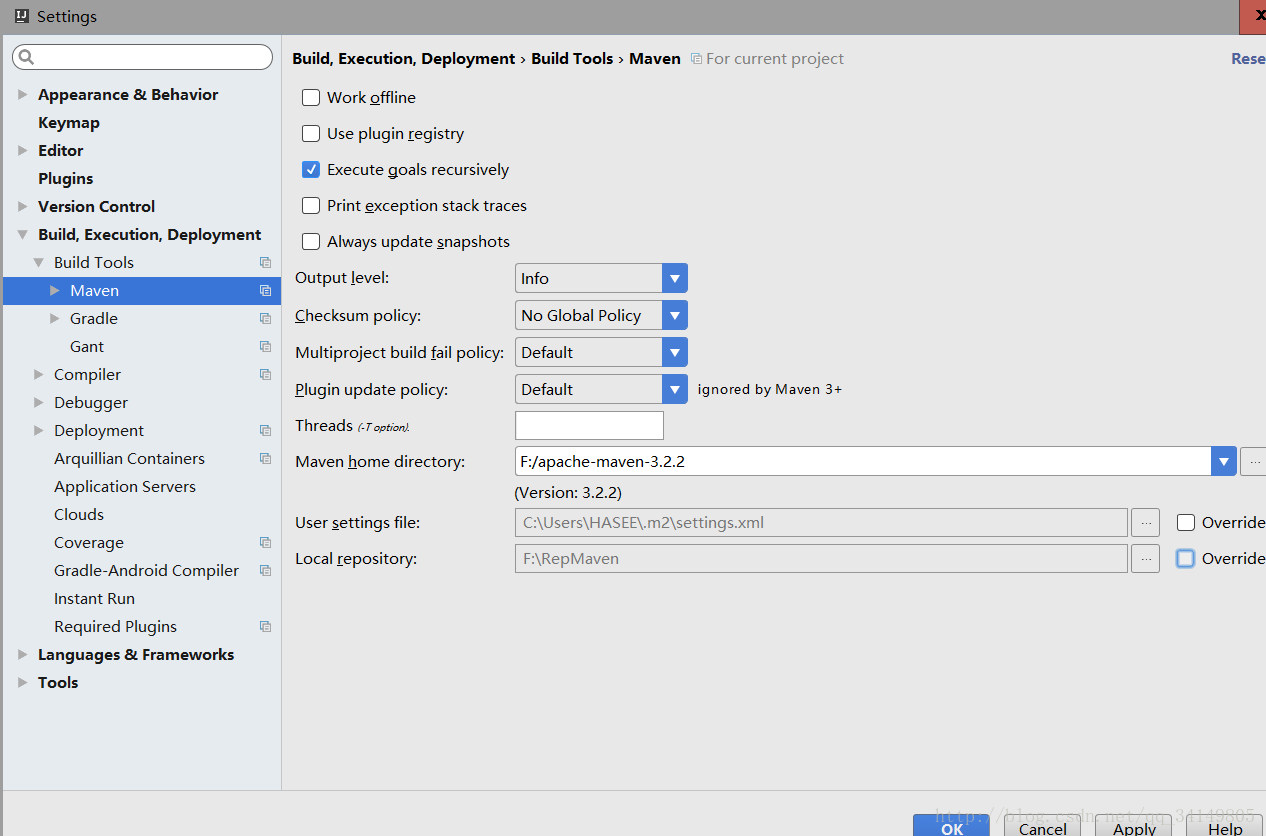Viewport: 1266px width, 836px height.
Task: Click the project-level icon beside Build Tools
Action: (x=265, y=262)
